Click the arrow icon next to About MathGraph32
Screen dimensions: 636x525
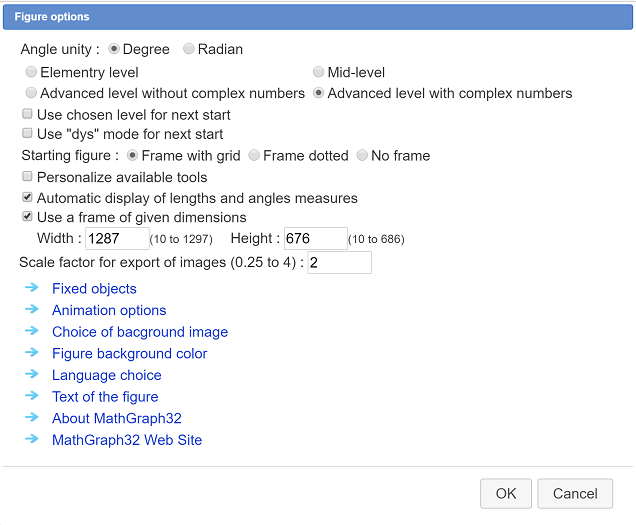[32, 417]
